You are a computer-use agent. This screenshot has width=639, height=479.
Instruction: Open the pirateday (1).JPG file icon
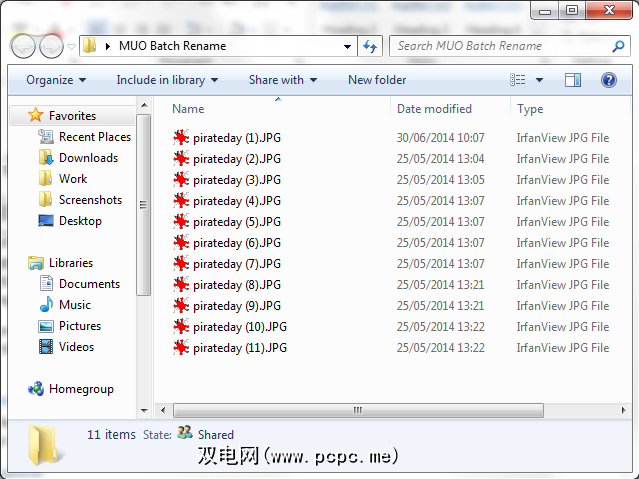[181, 137]
